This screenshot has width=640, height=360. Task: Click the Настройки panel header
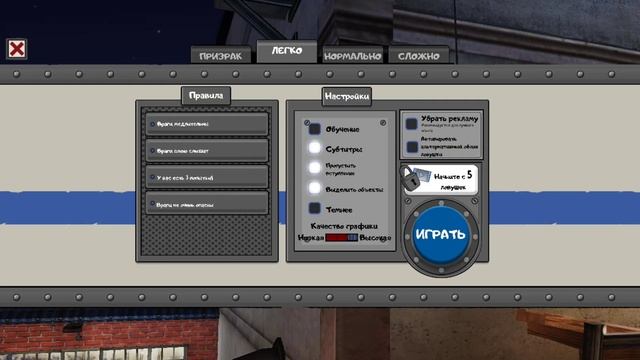347,96
